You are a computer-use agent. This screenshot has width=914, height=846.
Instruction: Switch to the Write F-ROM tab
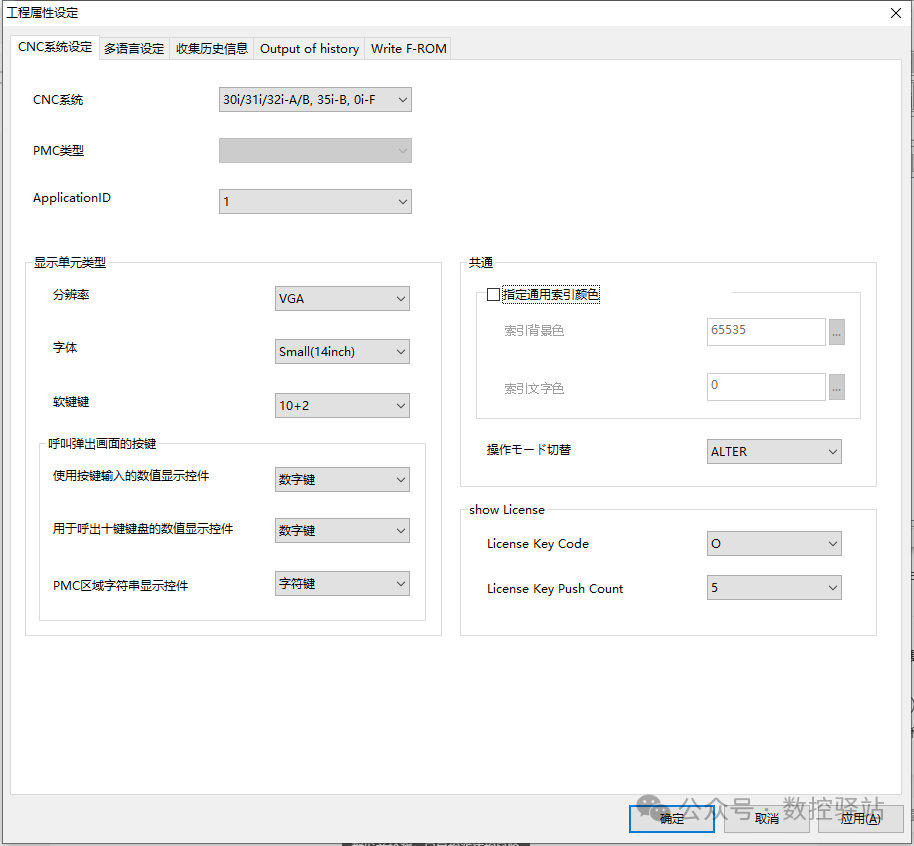407,48
